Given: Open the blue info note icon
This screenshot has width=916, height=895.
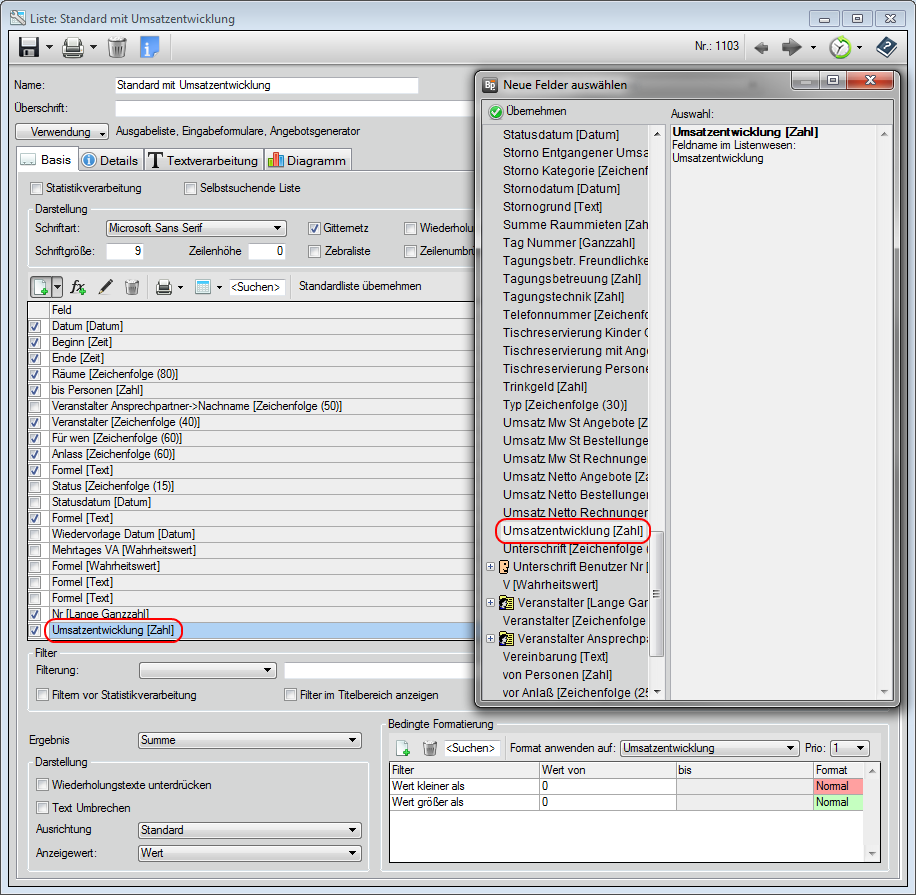Looking at the screenshot, I should tap(150, 47).
